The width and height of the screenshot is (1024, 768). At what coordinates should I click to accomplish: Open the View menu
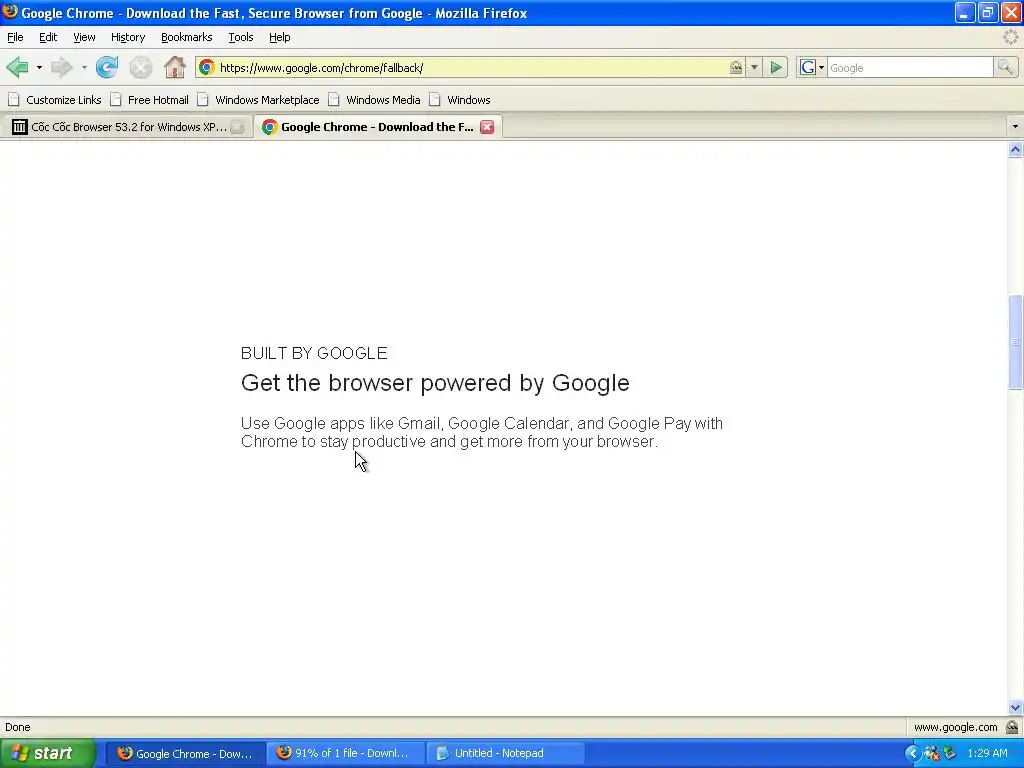(x=84, y=37)
